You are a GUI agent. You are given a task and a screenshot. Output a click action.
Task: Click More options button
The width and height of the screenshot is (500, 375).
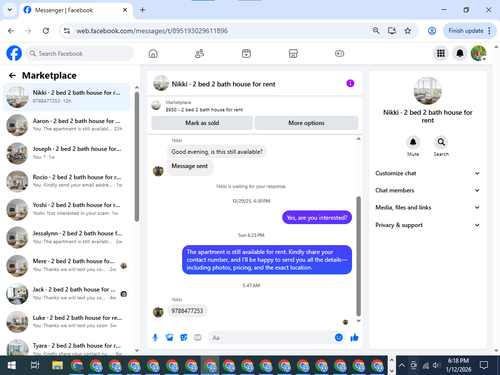click(x=306, y=123)
